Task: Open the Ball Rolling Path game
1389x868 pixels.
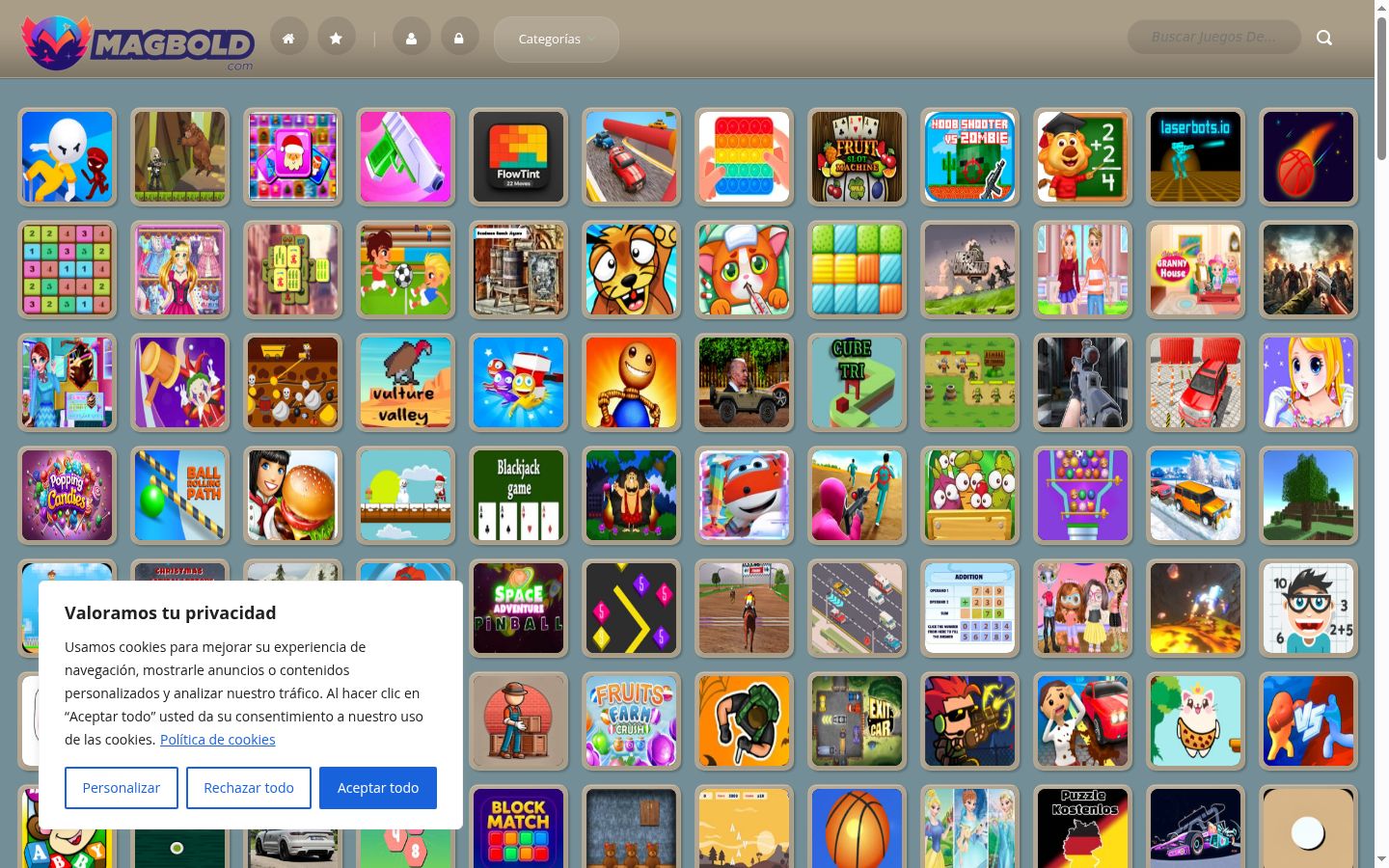Action: pos(180,495)
